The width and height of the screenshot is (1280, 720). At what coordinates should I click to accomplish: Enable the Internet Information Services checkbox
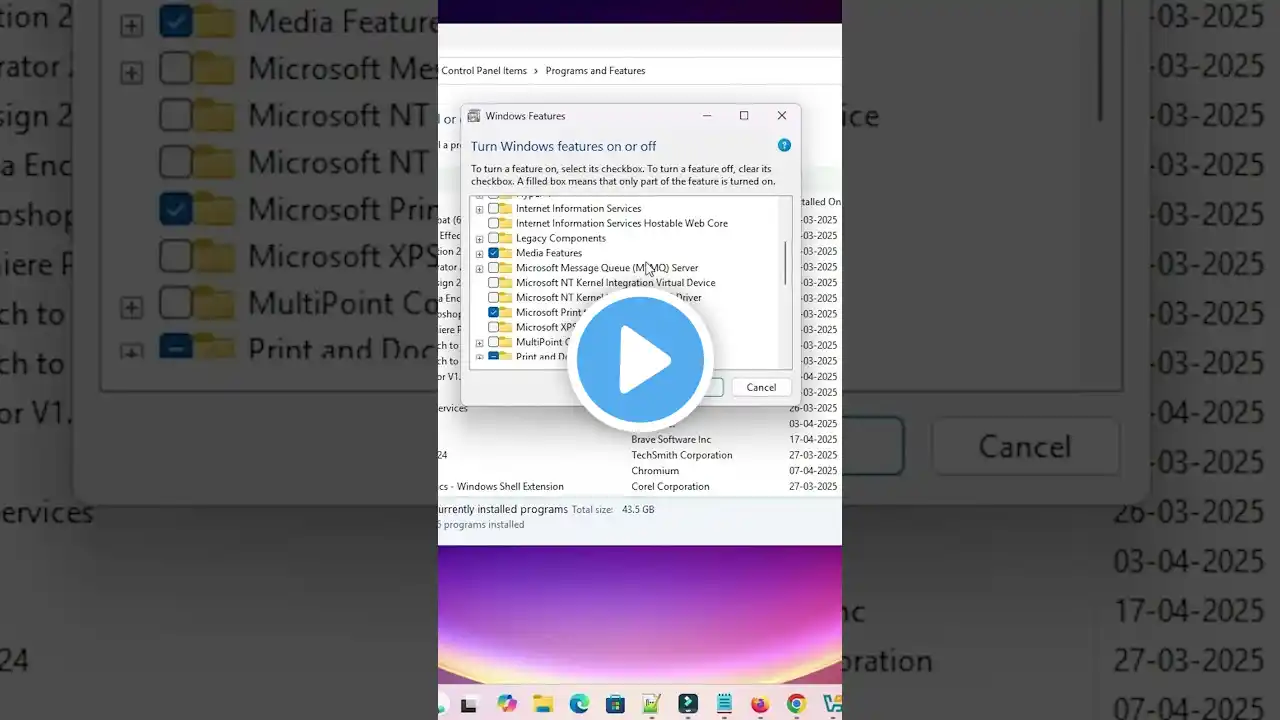tap(493, 209)
